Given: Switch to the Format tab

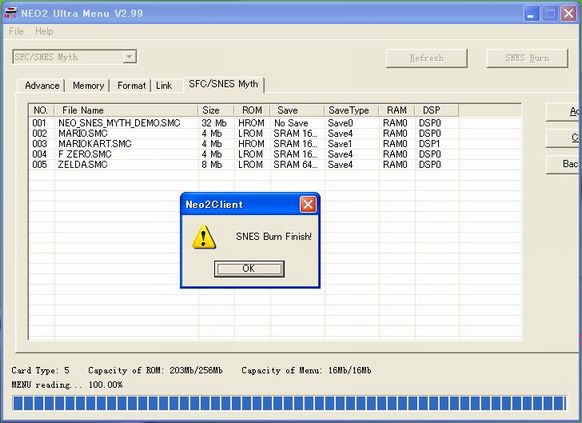Looking at the screenshot, I should point(131,86).
